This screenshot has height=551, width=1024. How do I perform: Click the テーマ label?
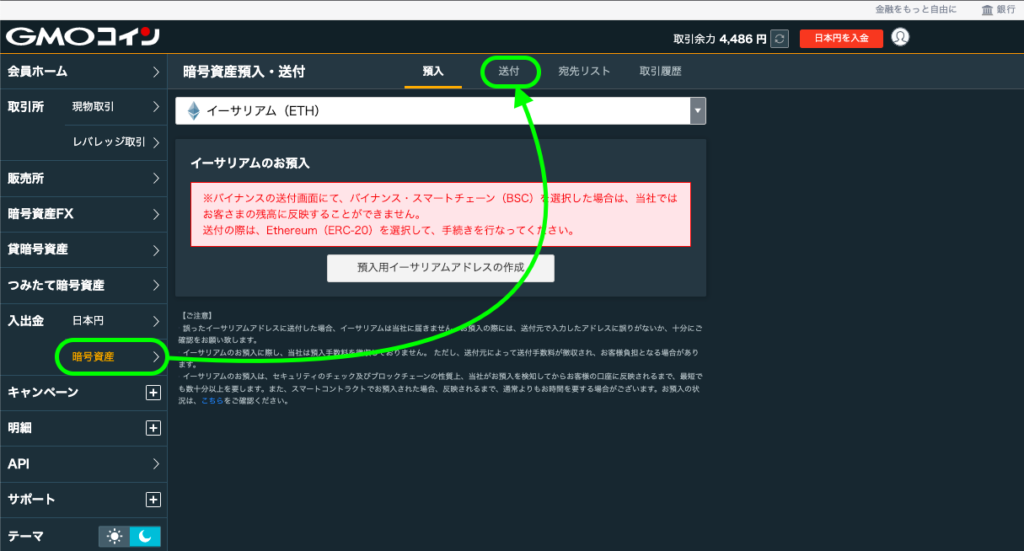[x=25, y=536]
